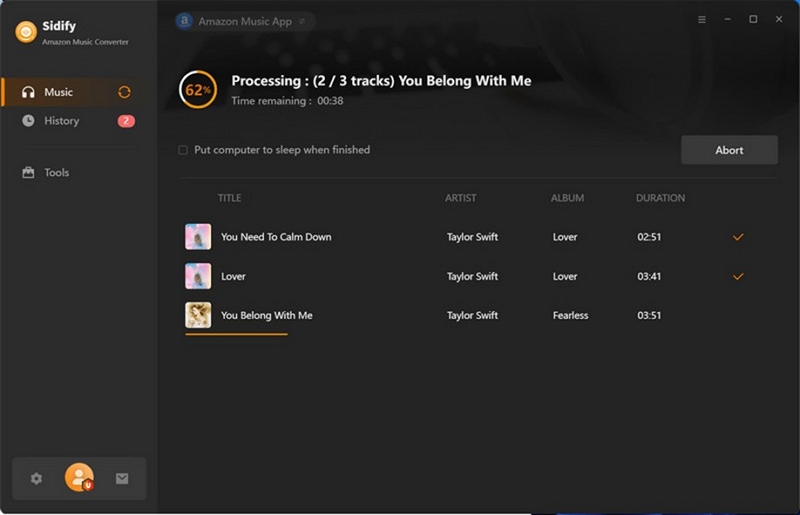
Task: Click the TITLE column header
Action: point(230,198)
